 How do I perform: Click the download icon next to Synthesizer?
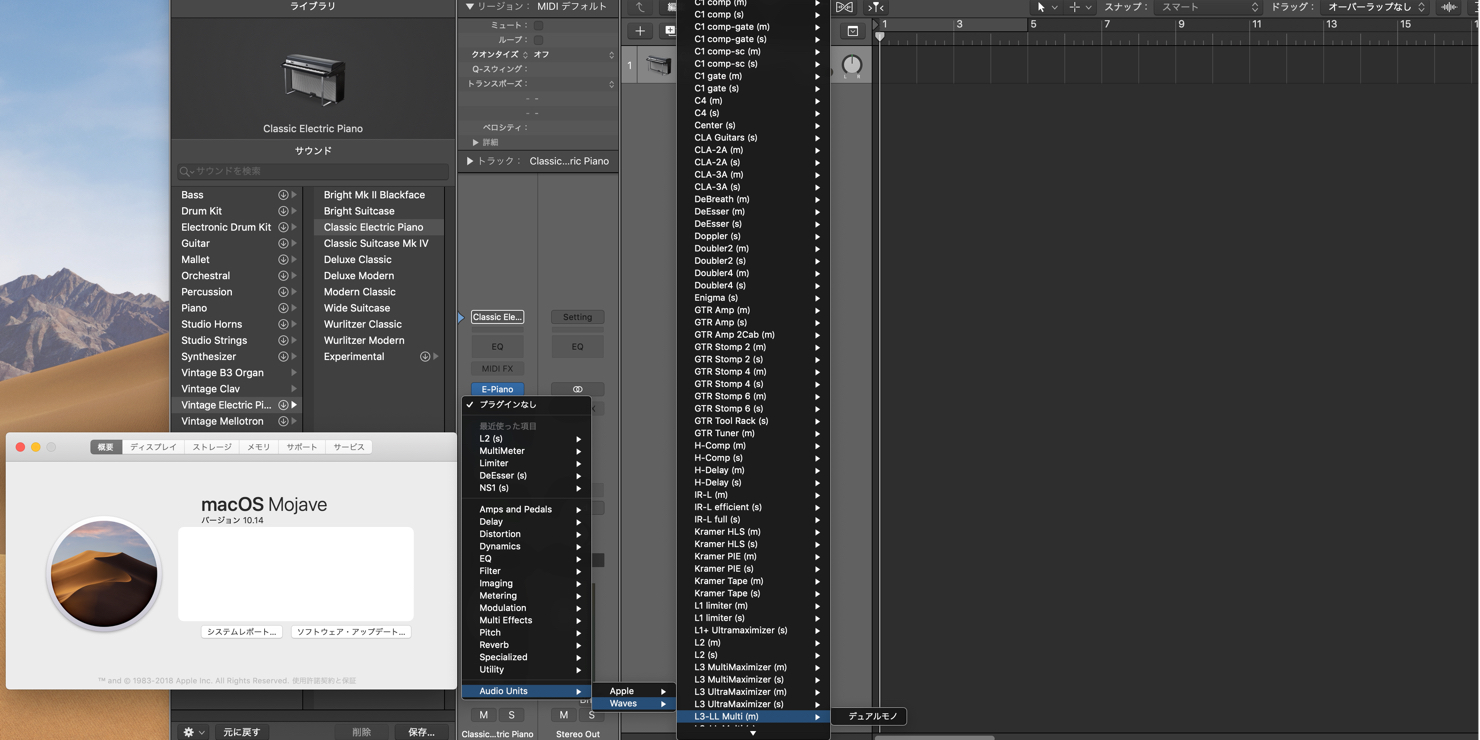(283, 356)
